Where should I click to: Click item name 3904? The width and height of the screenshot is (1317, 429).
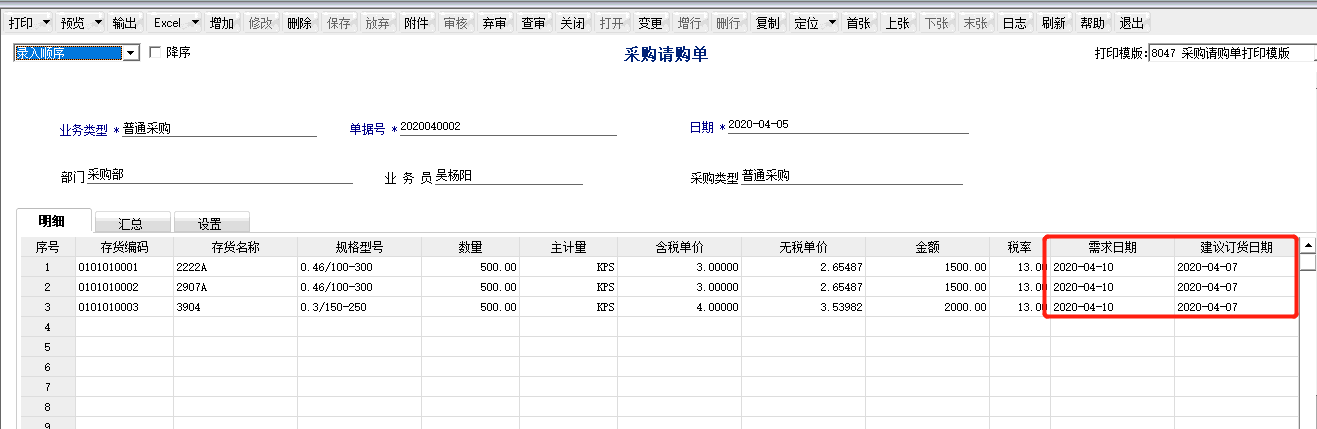pos(235,307)
